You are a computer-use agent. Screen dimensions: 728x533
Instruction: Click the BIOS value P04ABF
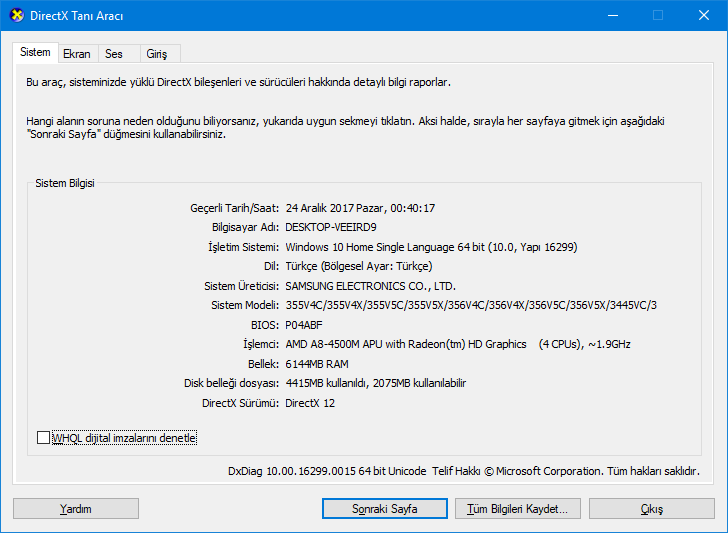pyautogui.click(x=304, y=325)
